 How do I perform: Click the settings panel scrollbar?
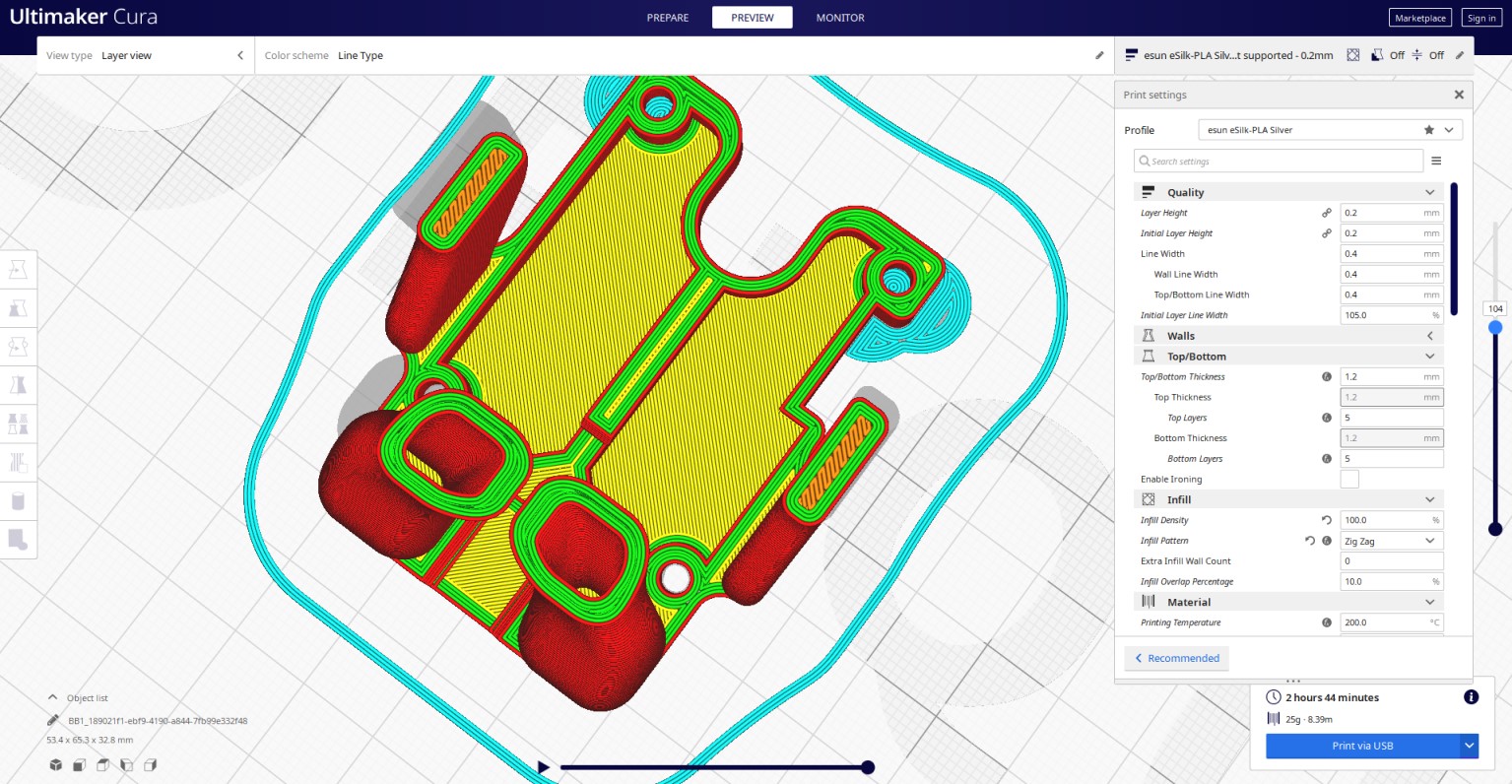(x=1454, y=249)
